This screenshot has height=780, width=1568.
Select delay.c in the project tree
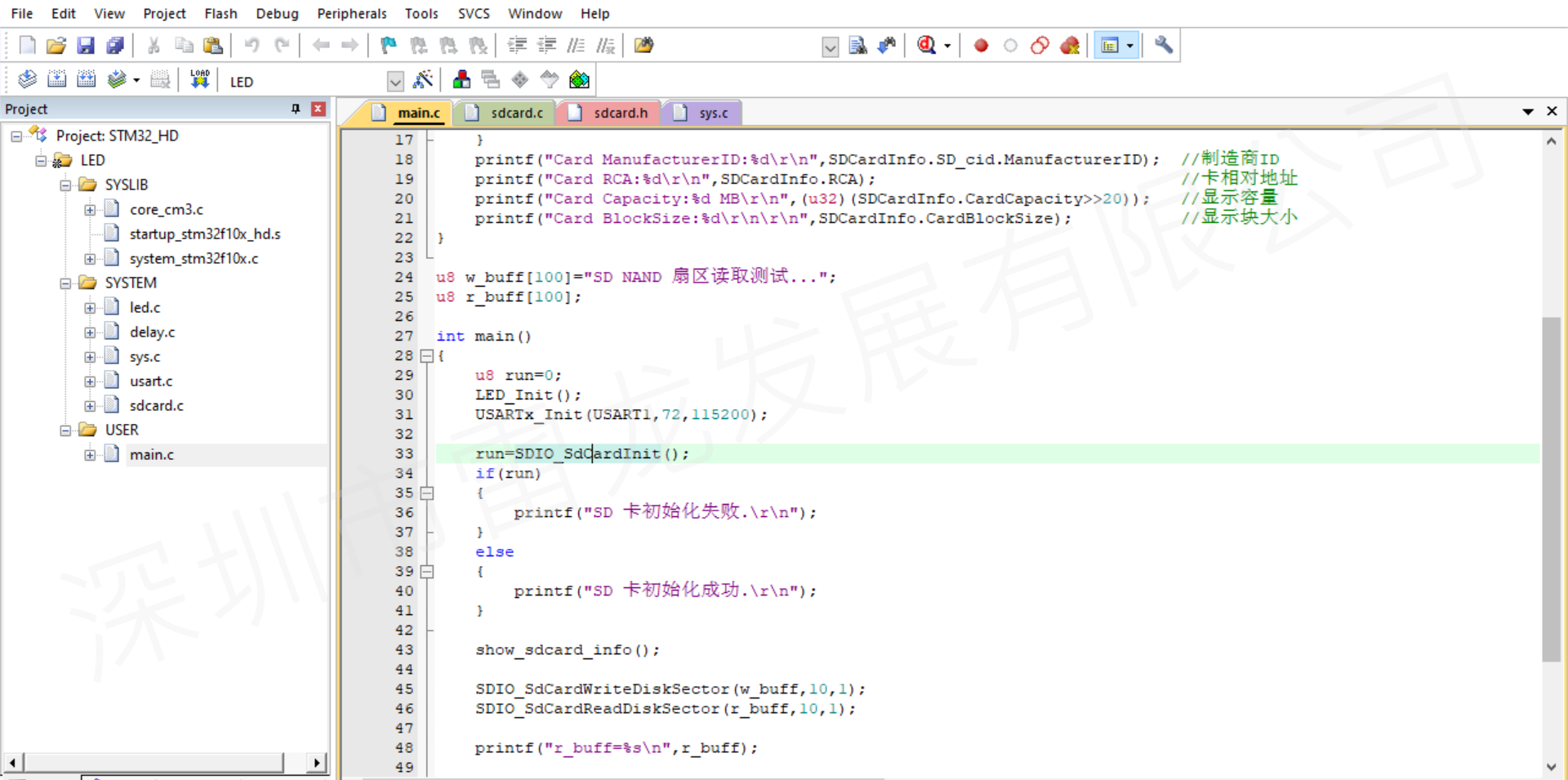(x=152, y=332)
